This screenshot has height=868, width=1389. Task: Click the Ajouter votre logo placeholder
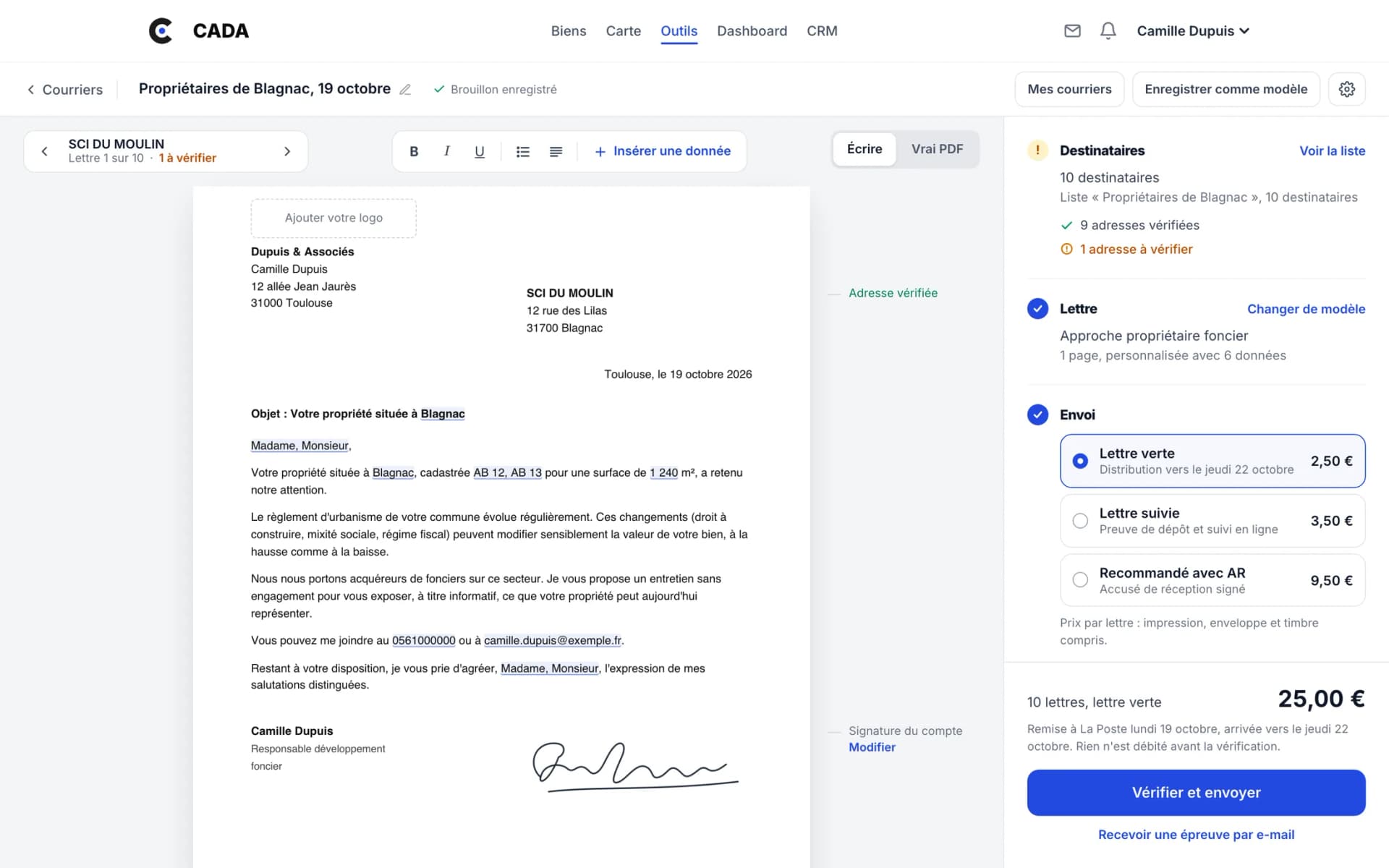pyautogui.click(x=334, y=218)
